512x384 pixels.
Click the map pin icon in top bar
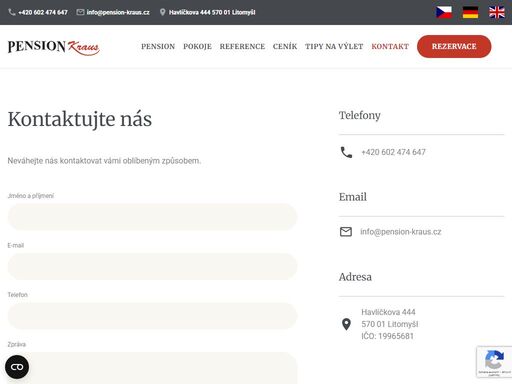coord(162,12)
